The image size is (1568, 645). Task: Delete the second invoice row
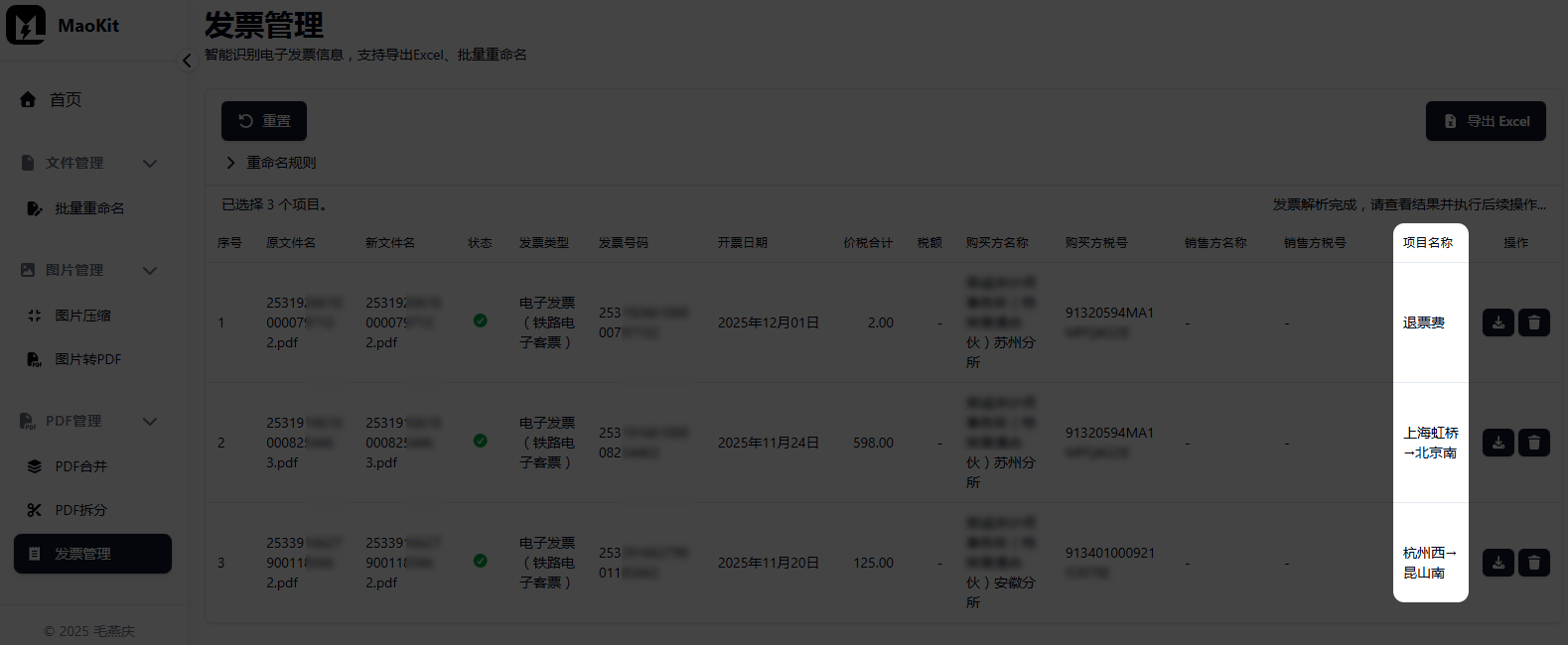(1533, 443)
